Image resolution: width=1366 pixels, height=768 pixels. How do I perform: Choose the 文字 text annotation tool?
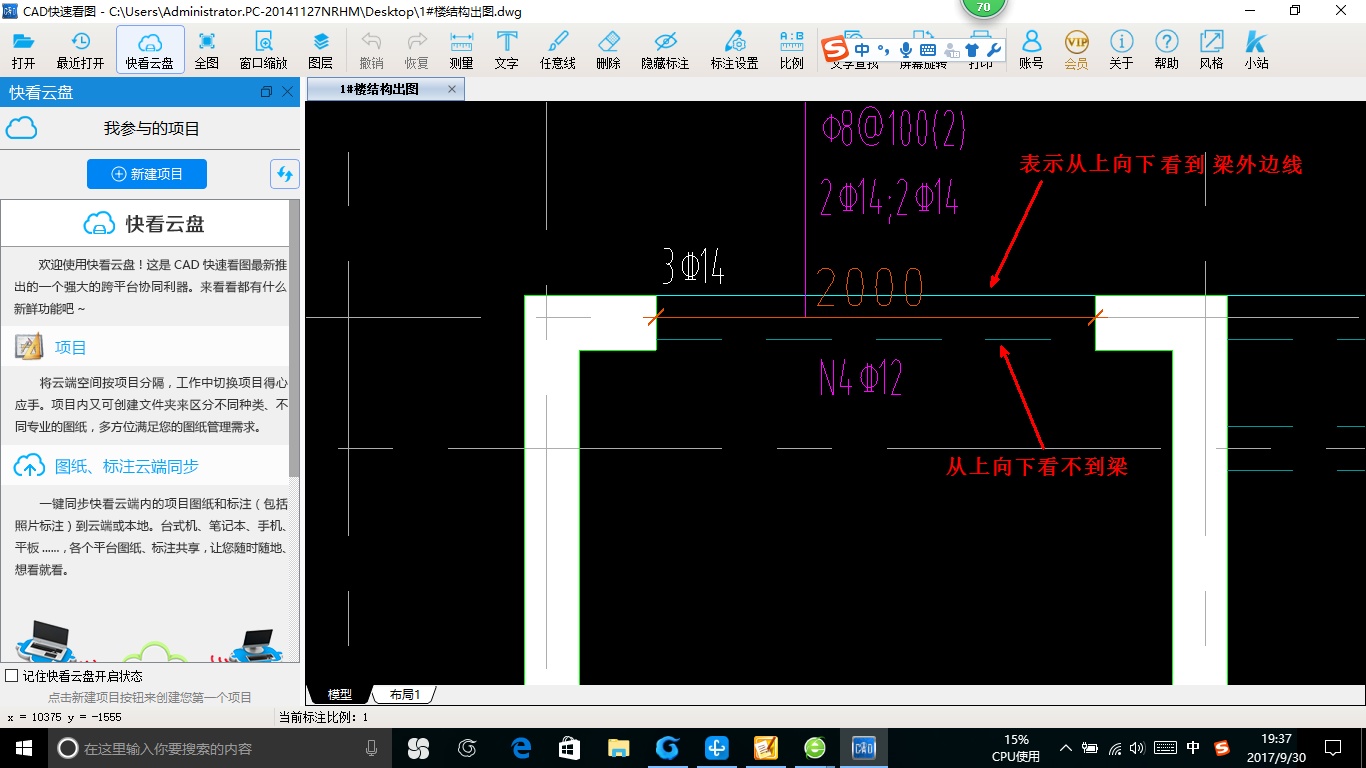[x=507, y=50]
